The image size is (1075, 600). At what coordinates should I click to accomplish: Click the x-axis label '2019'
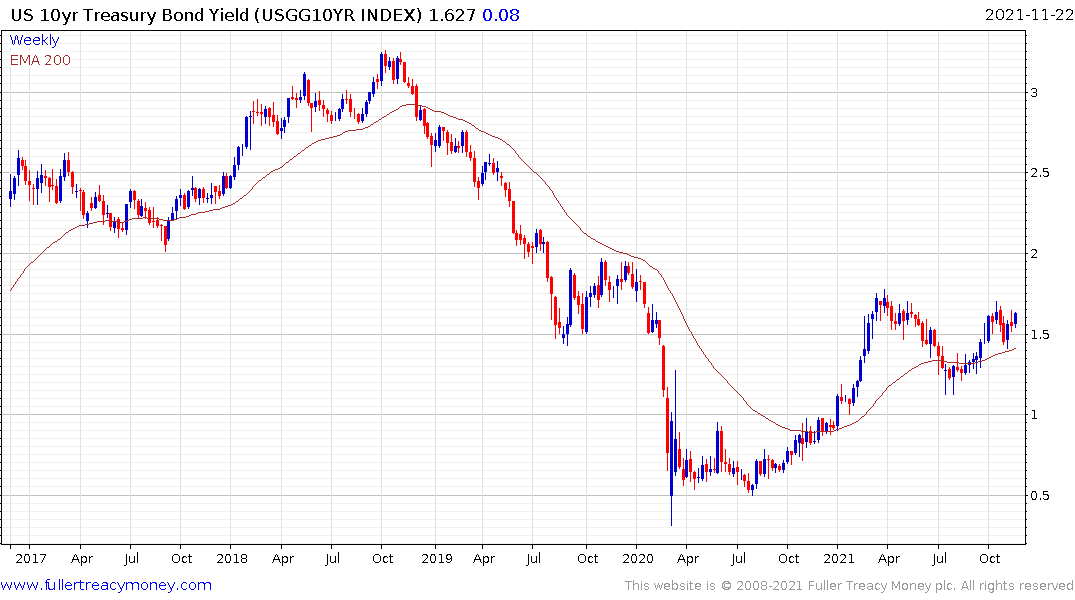pyautogui.click(x=437, y=558)
